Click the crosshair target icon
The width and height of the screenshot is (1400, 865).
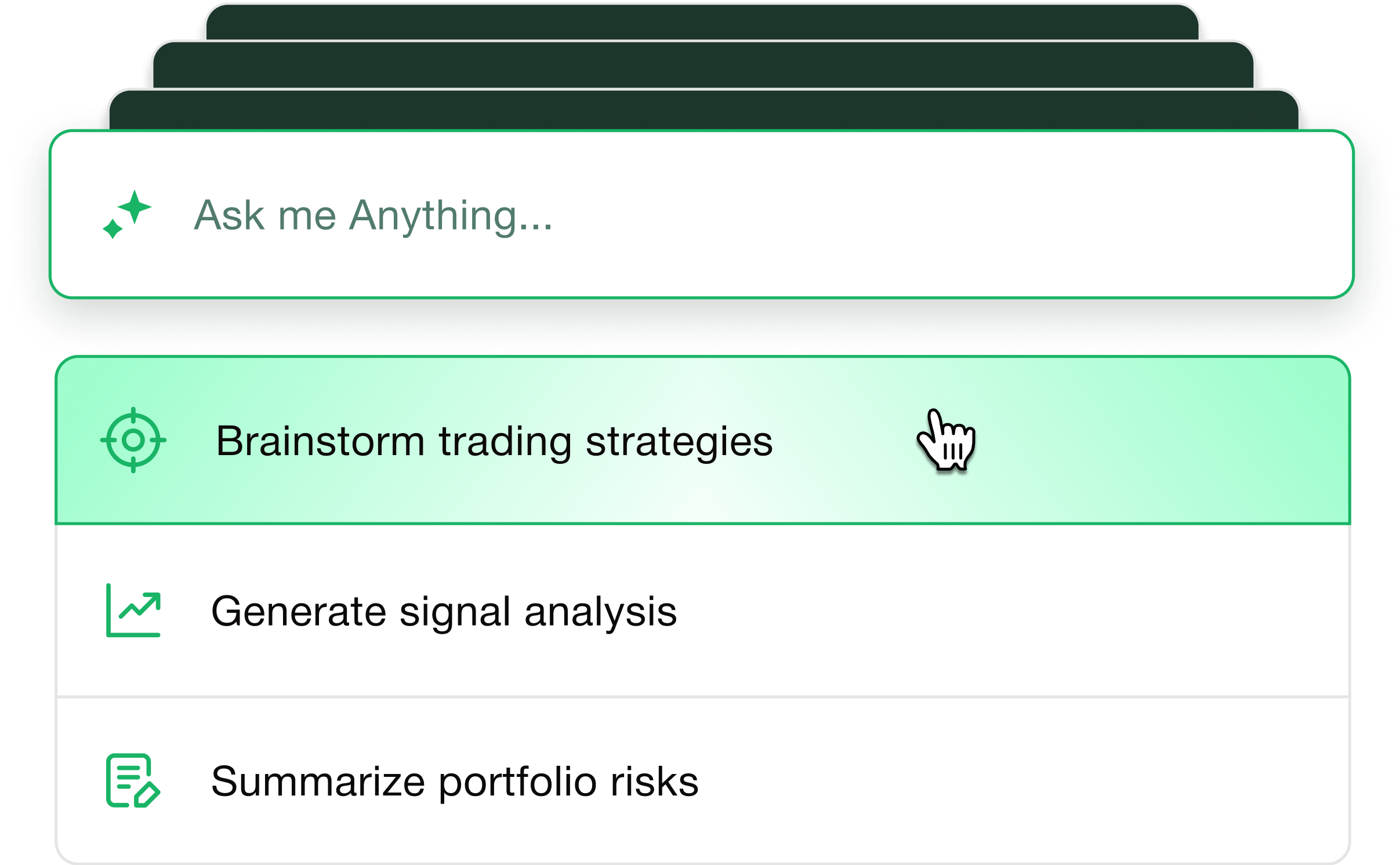(133, 440)
